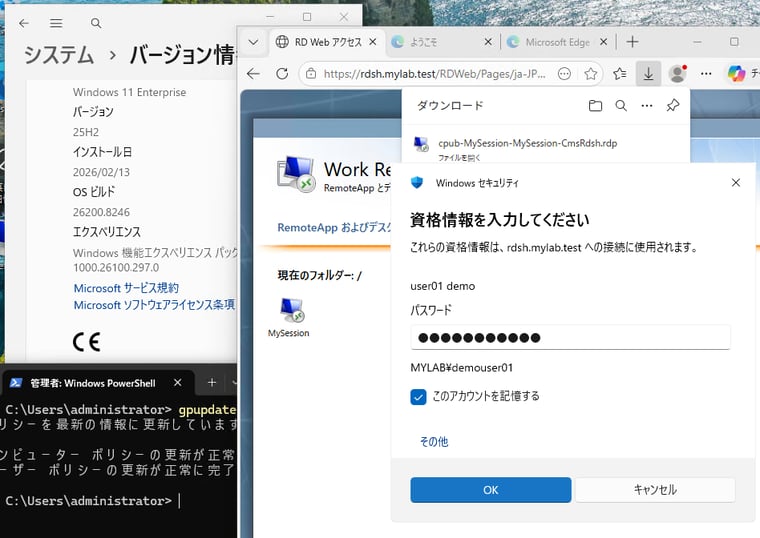Close the PowerShell terminal tab

[x=178, y=383]
